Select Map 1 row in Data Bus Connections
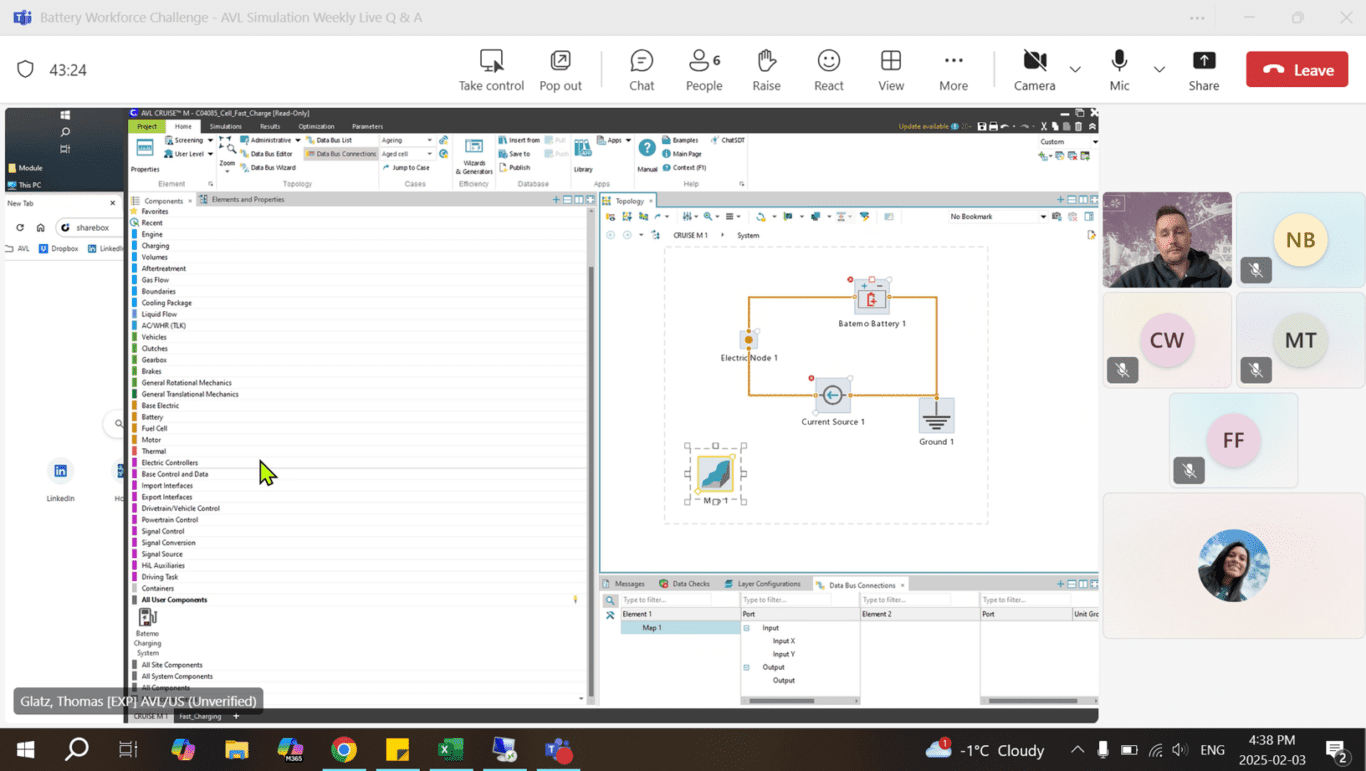 pyautogui.click(x=680, y=627)
